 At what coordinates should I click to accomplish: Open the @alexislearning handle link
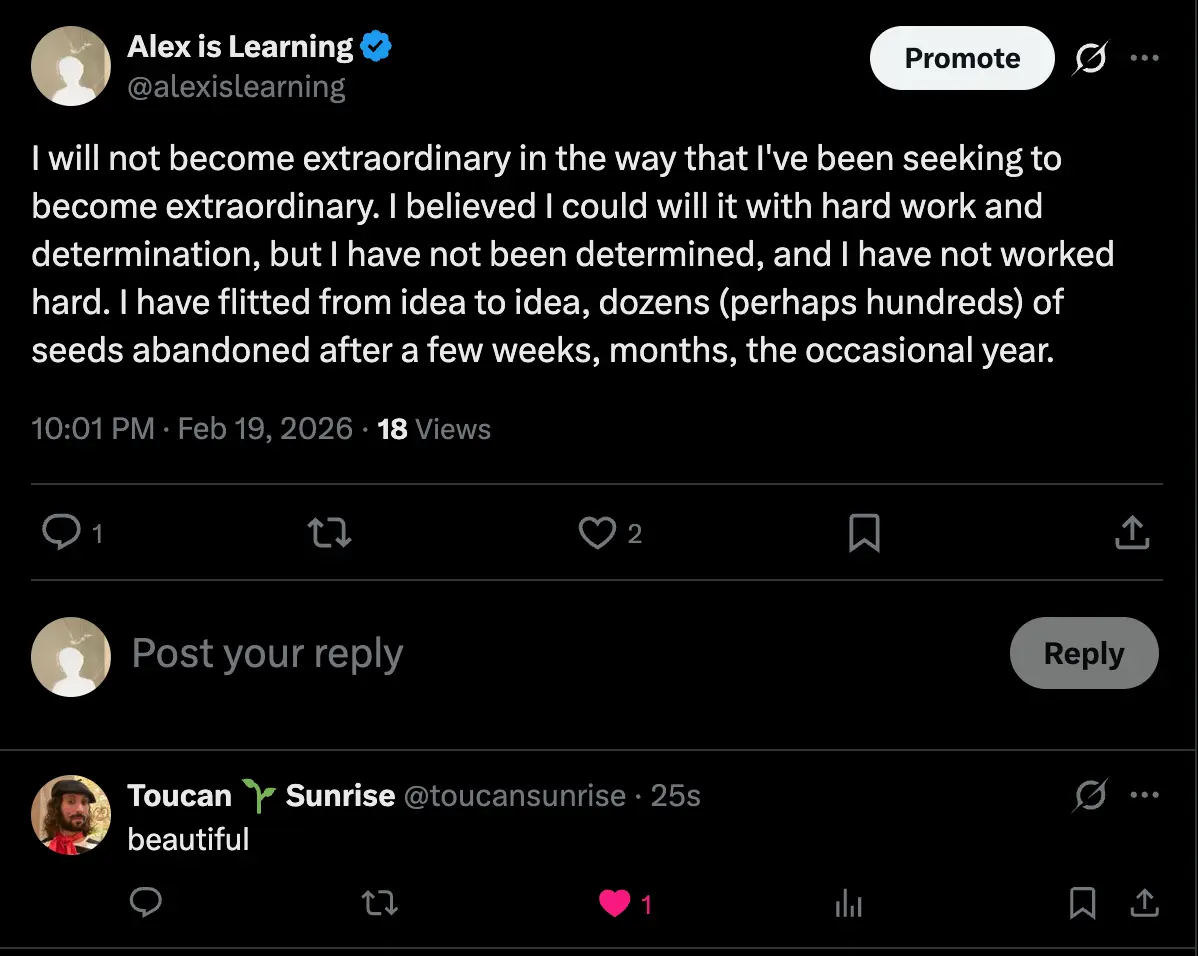[x=236, y=87]
